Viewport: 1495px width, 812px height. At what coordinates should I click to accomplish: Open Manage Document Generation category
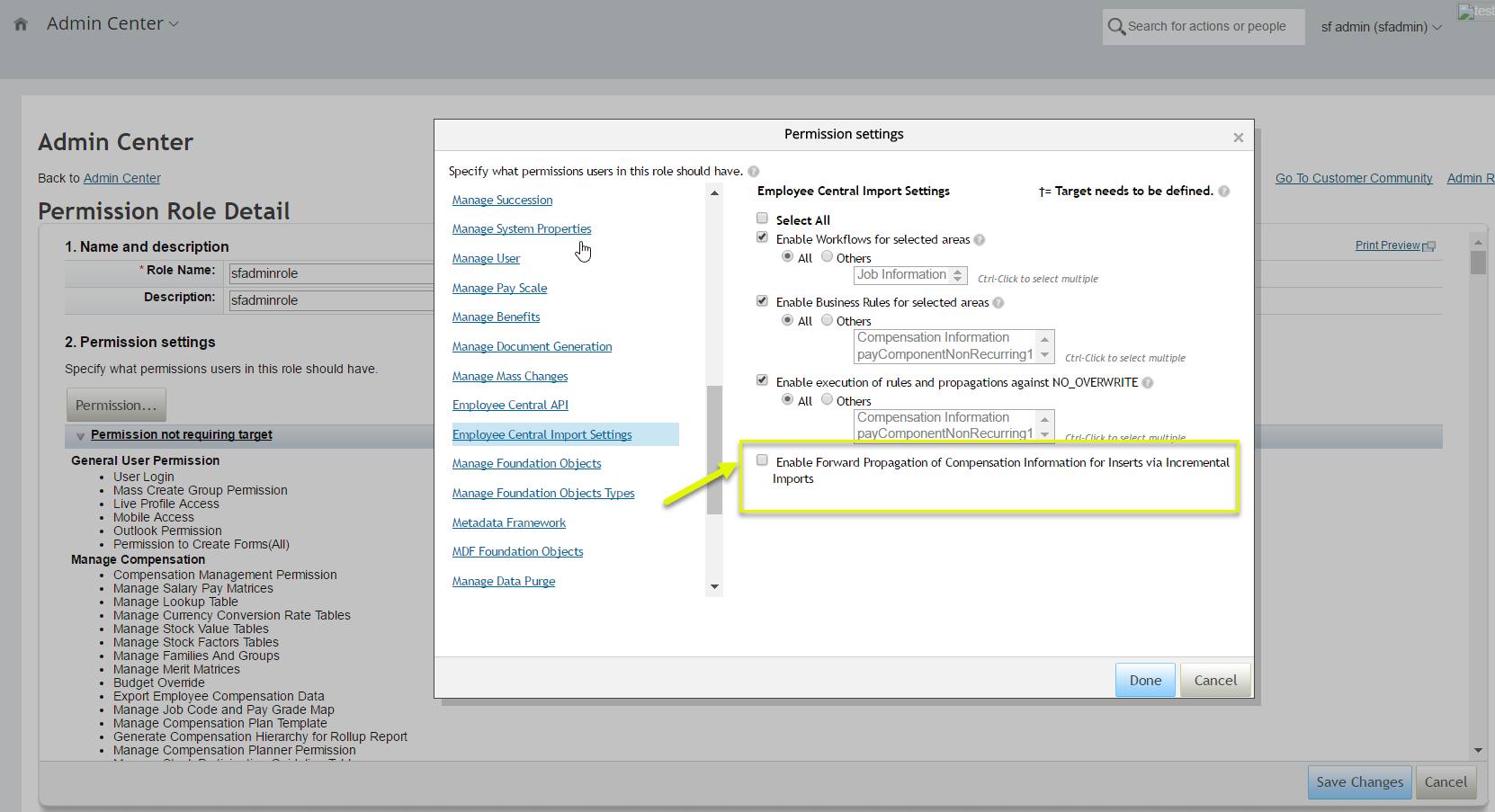pyautogui.click(x=532, y=347)
